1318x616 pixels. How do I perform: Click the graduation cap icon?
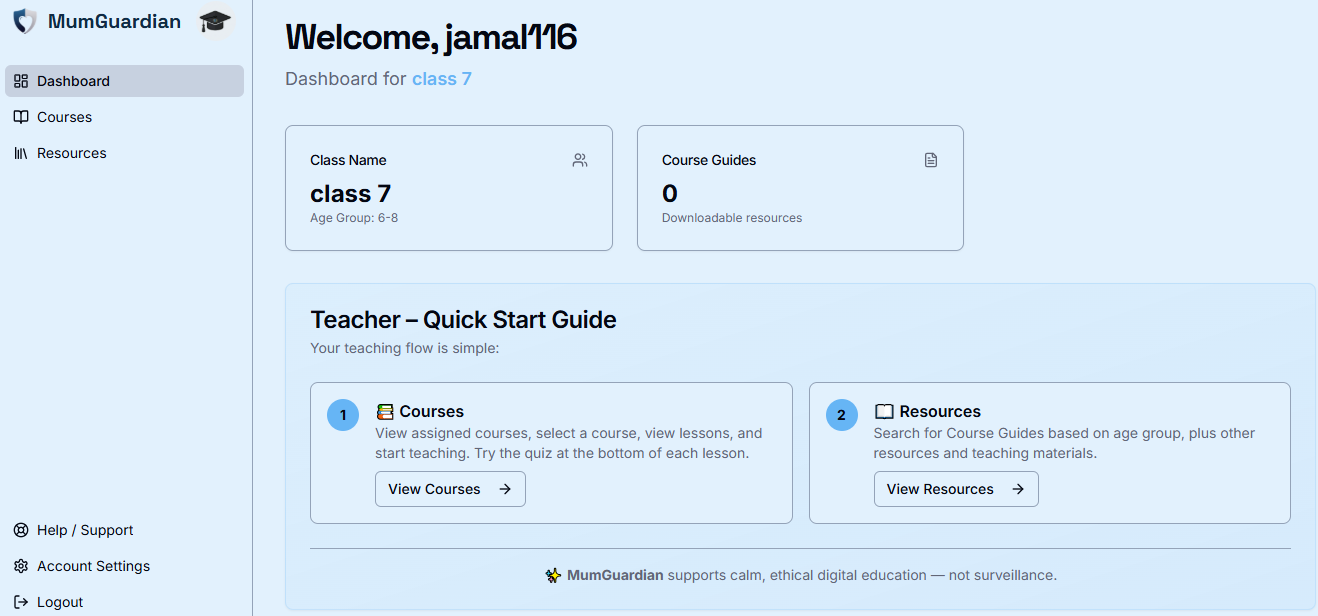click(x=215, y=22)
